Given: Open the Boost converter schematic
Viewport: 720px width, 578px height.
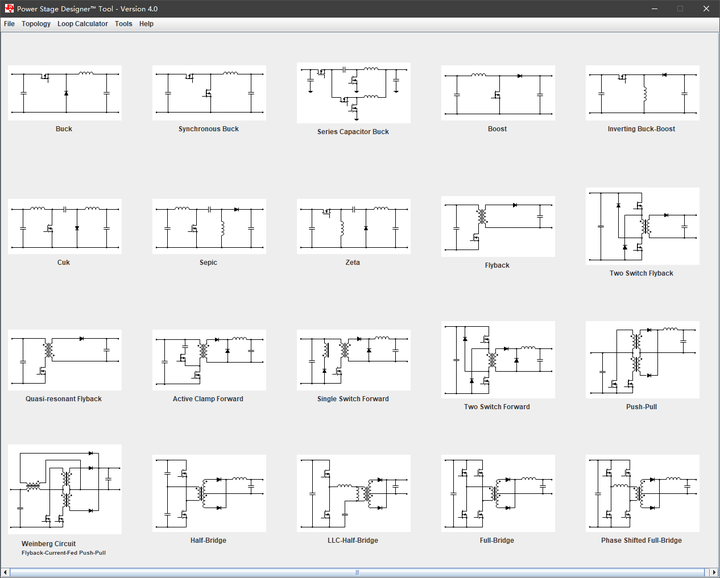Looking at the screenshot, I should 498,93.
